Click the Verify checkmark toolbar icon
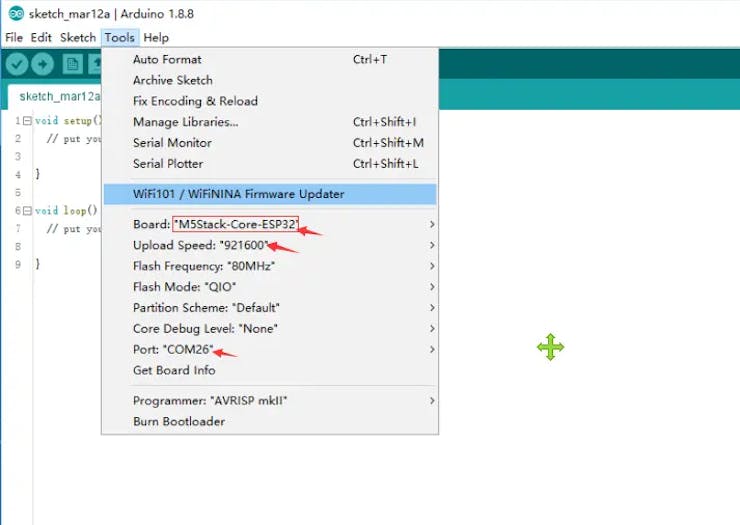The image size is (740, 525). [17, 64]
